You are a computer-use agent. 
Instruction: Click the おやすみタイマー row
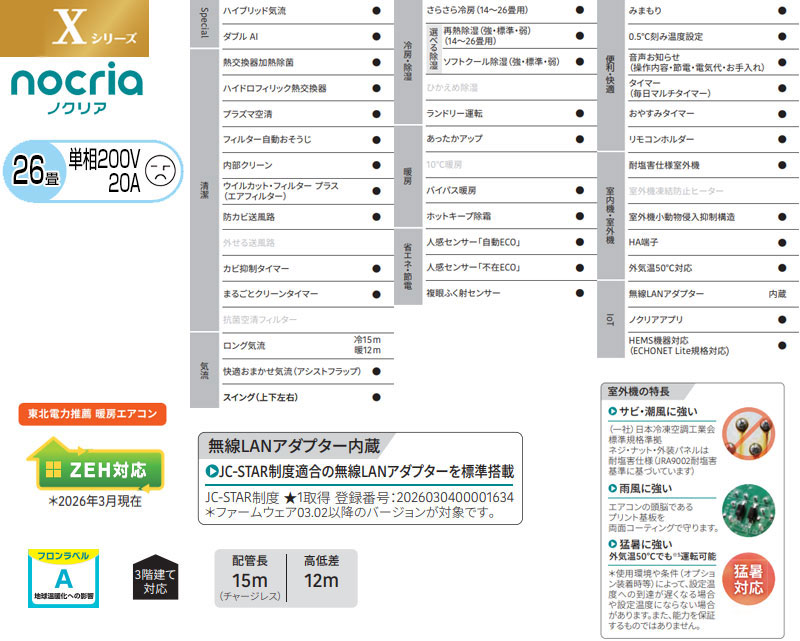tap(713, 114)
